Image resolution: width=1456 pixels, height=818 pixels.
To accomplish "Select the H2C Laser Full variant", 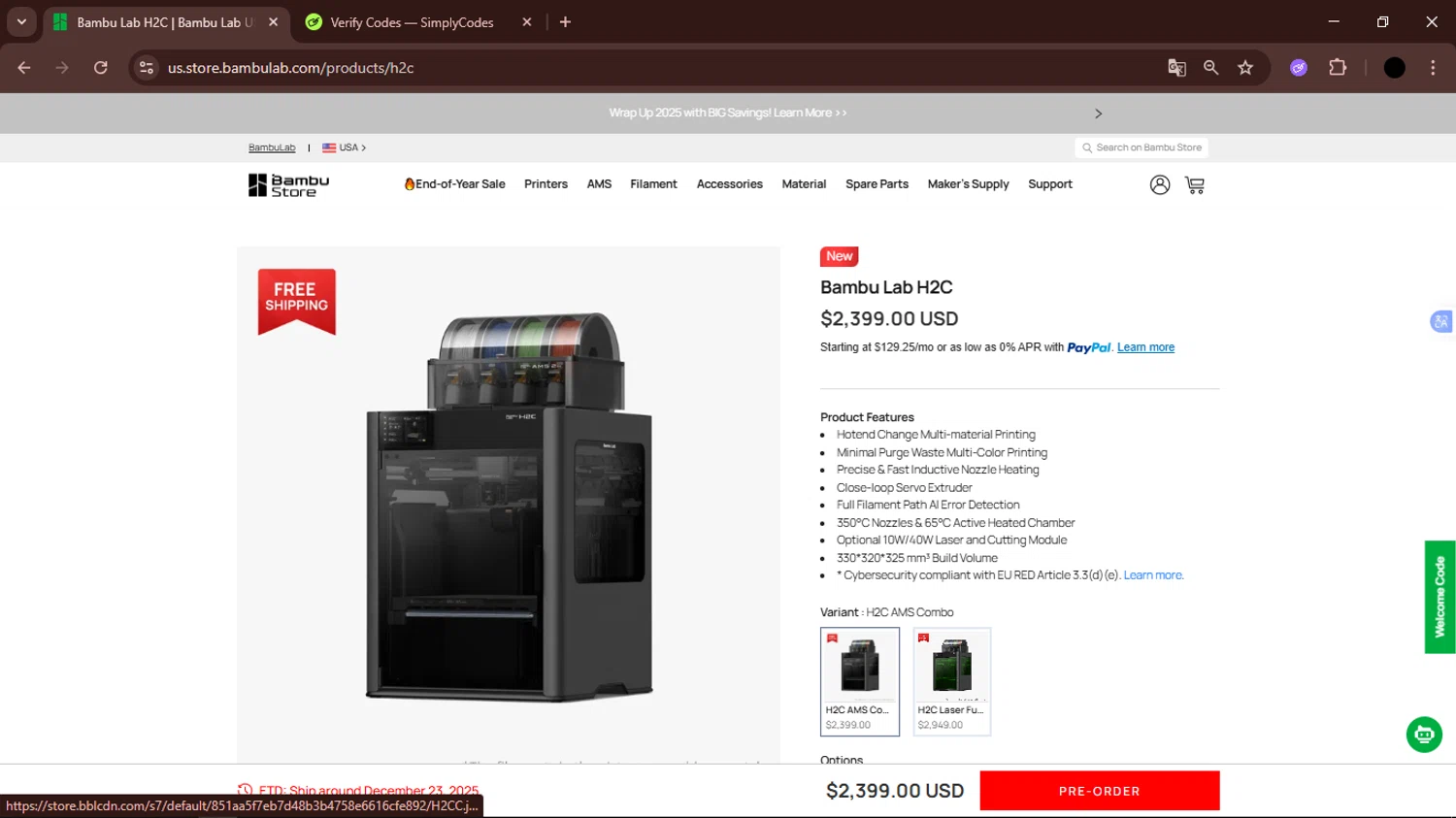I will tap(952, 681).
